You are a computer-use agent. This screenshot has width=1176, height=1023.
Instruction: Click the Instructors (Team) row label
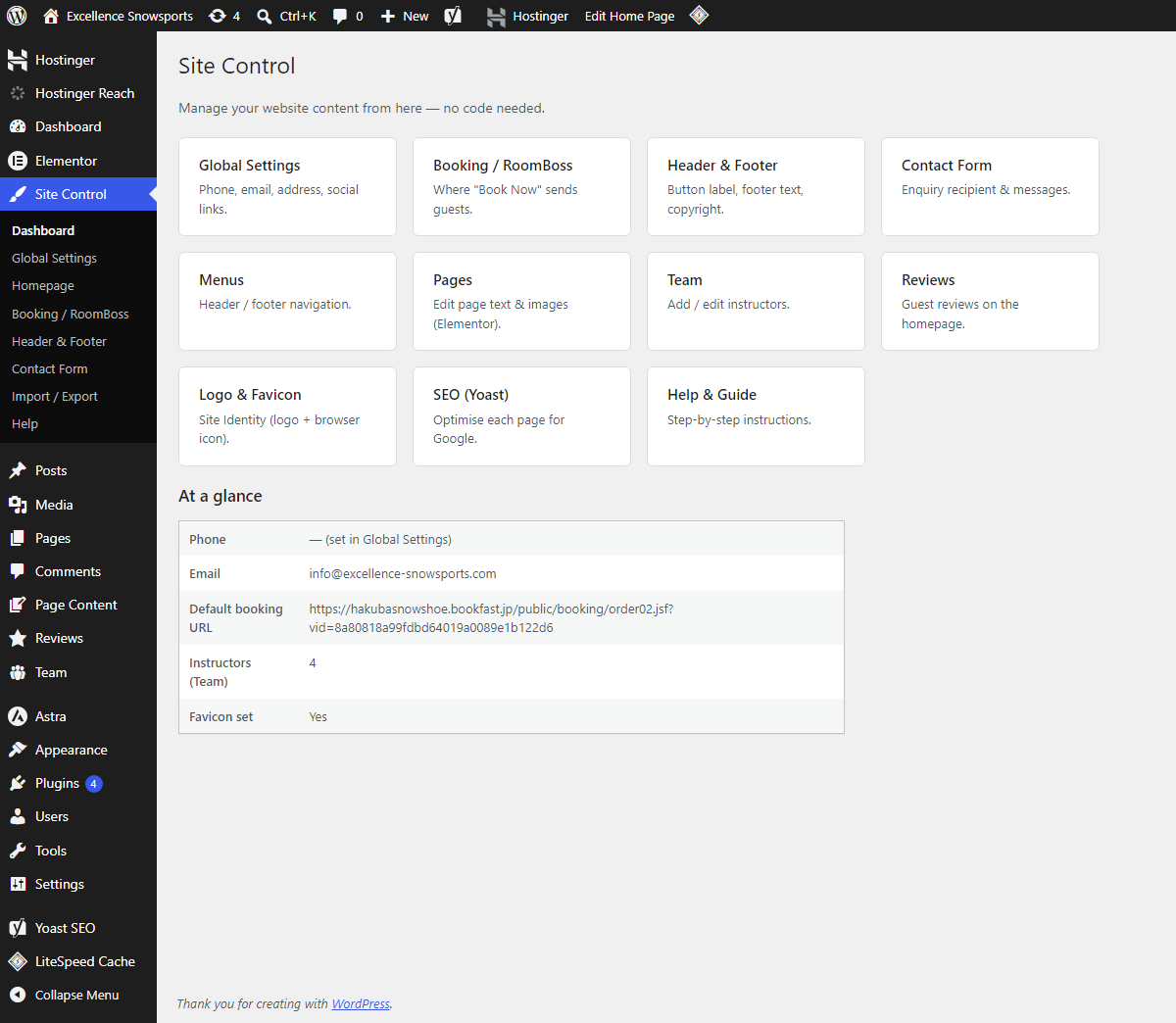pos(220,672)
